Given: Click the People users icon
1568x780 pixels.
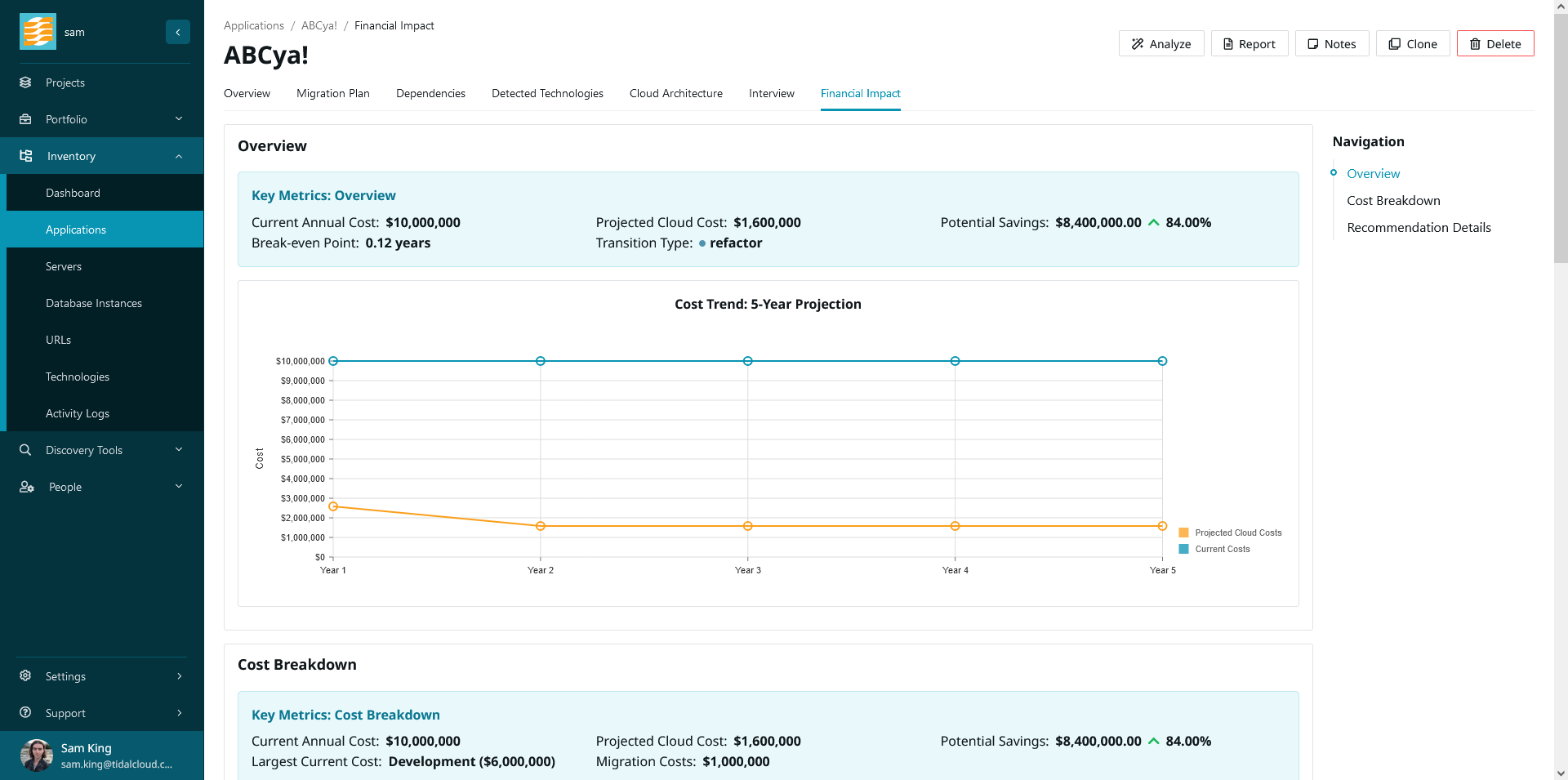Looking at the screenshot, I should coord(26,487).
